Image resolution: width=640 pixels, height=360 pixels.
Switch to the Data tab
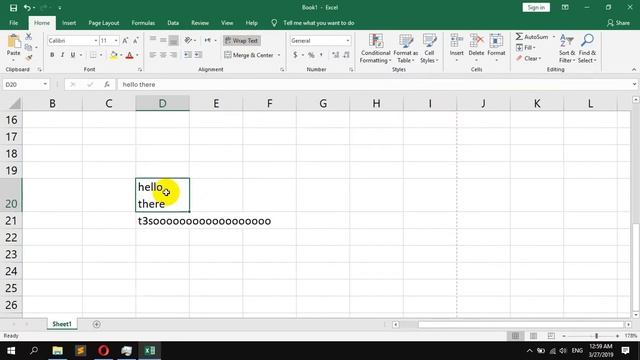point(173,23)
